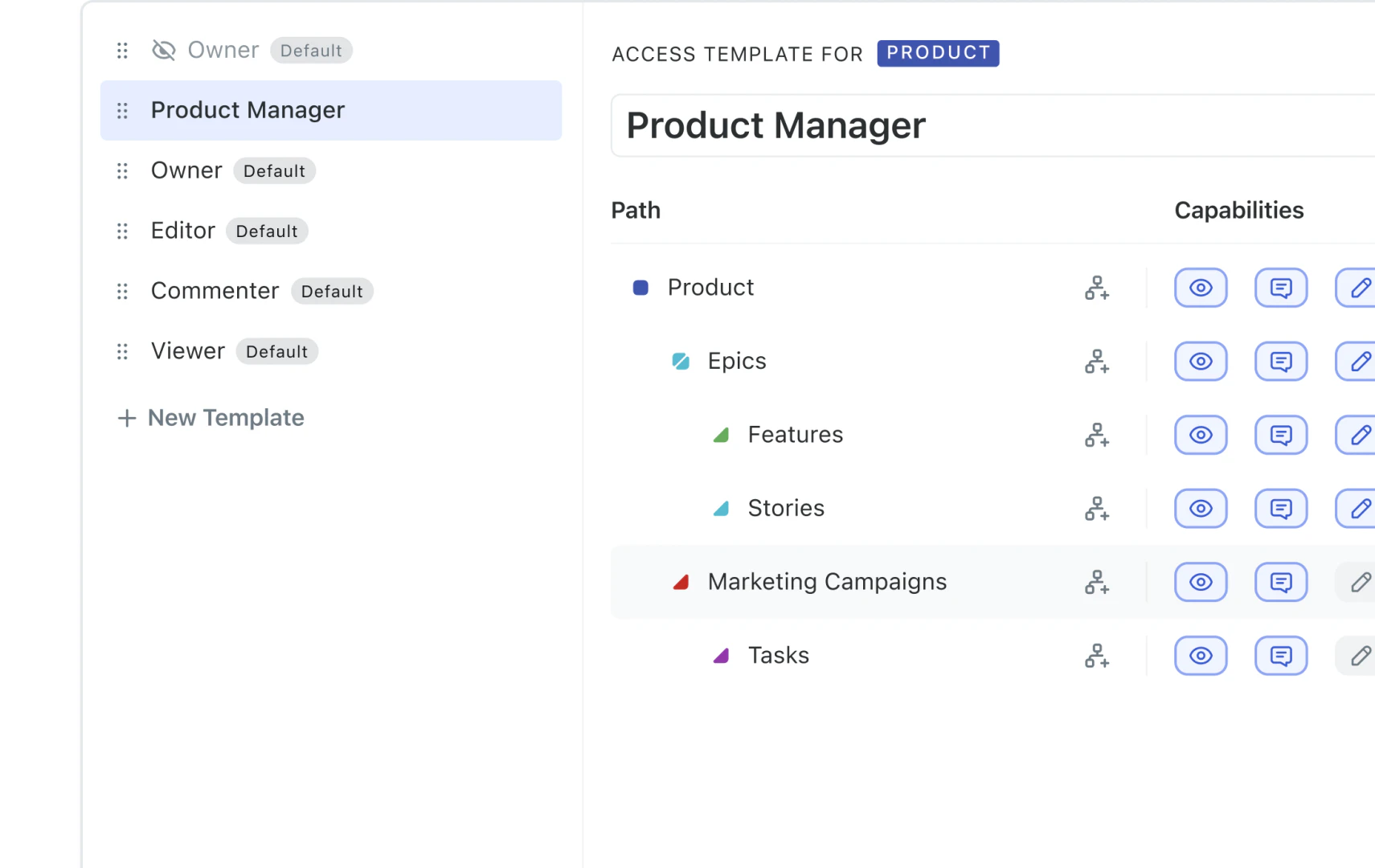Select the comment capability icon for Epics

(x=1281, y=361)
